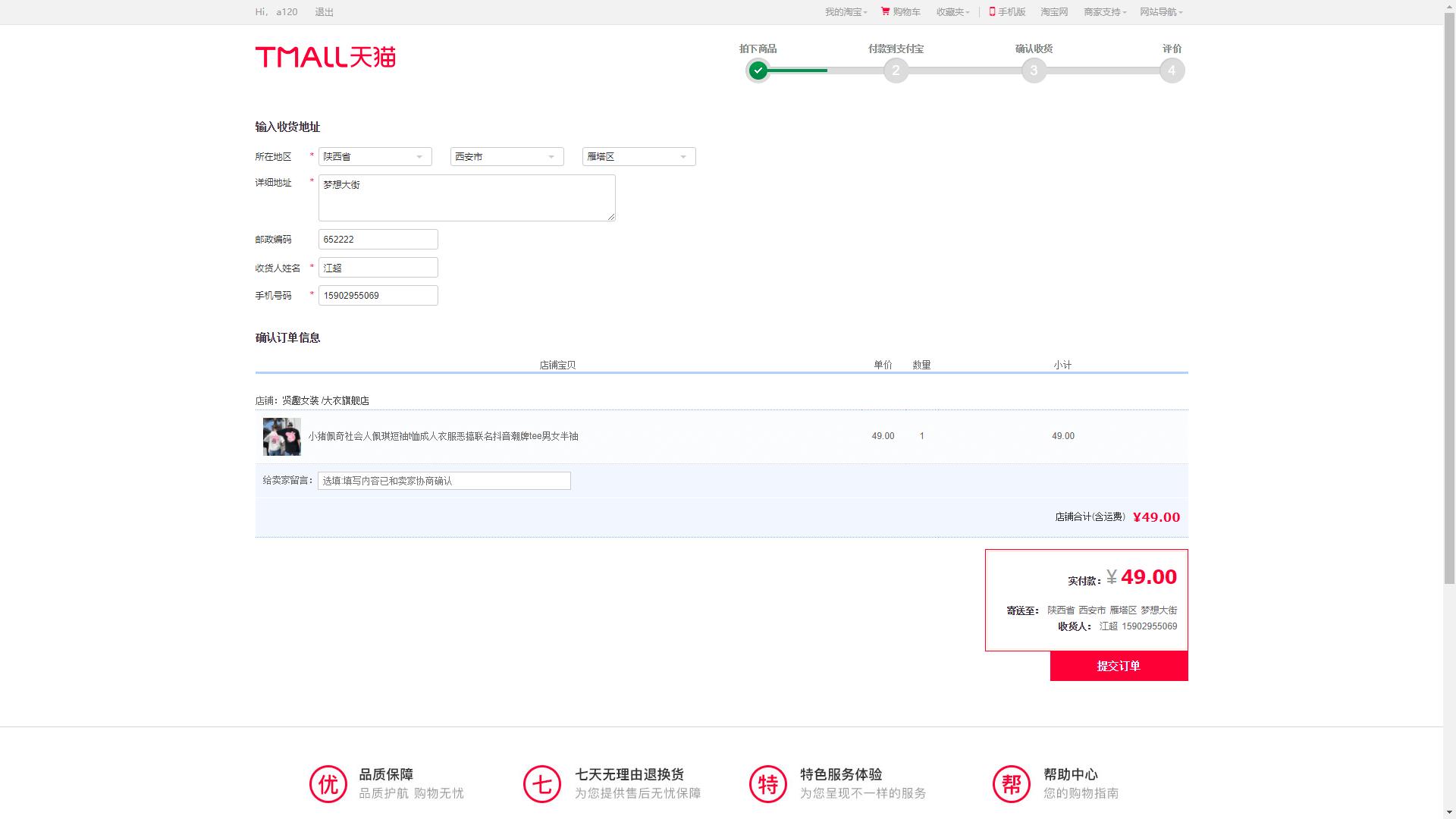The image size is (1456, 819).
Task: Click the 特 special service icon
Action: pos(768,783)
